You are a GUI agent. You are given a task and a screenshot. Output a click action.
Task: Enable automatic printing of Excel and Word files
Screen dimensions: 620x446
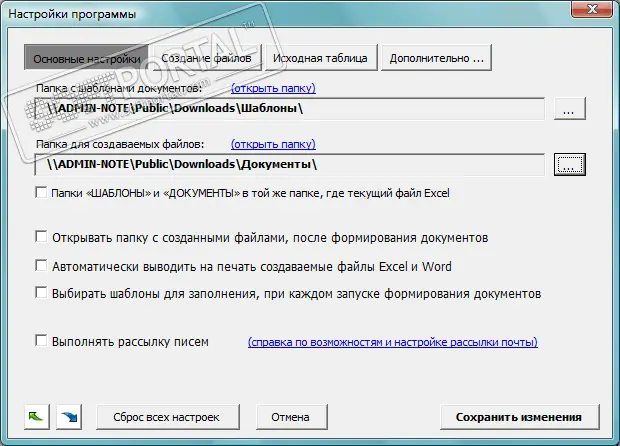coord(41,266)
